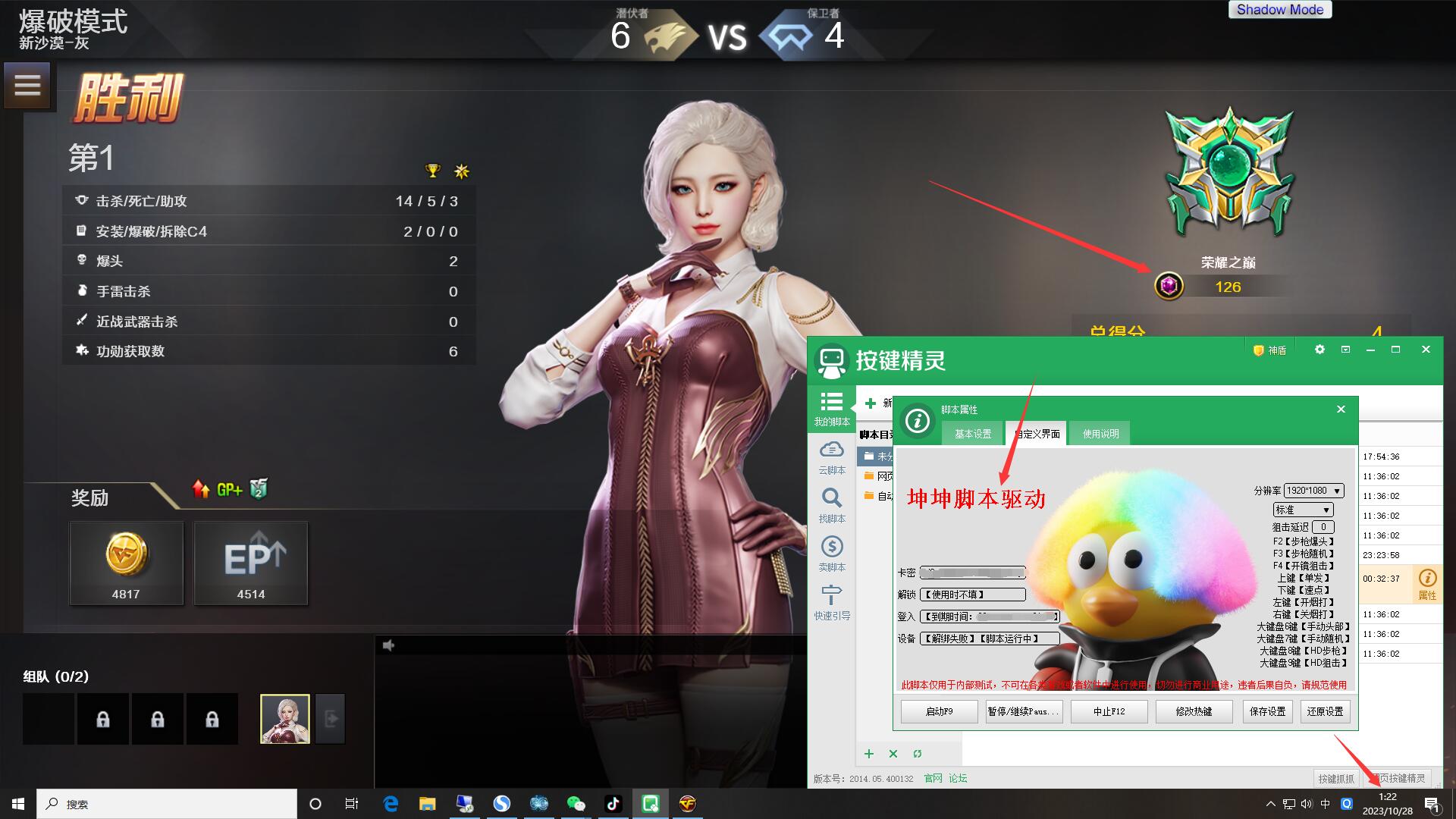Open Task View on taskbar
This screenshot has height=819, width=1456.
pyautogui.click(x=352, y=804)
